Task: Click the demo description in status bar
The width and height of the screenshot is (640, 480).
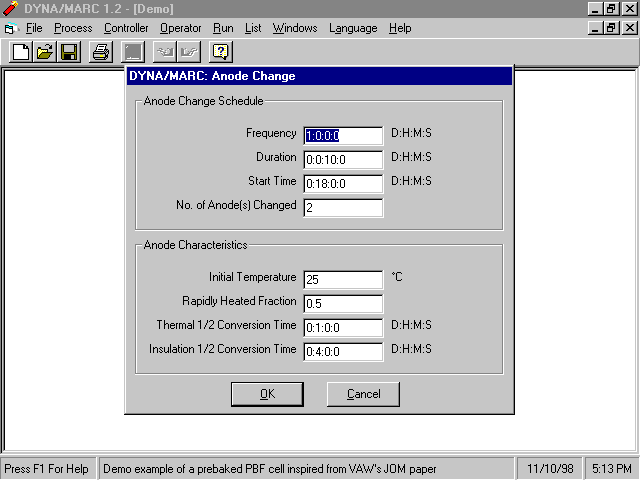Action: click(x=270, y=469)
